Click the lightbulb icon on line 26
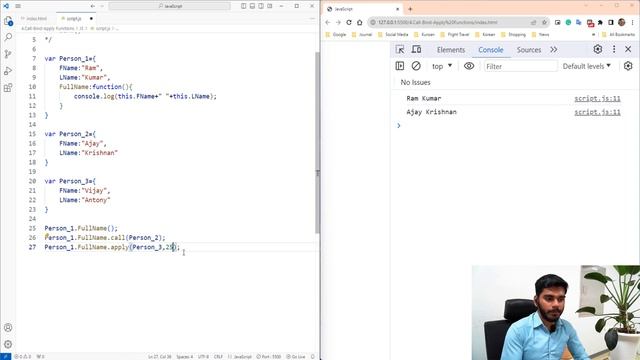The image size is (640, 360). click(47, 235)
